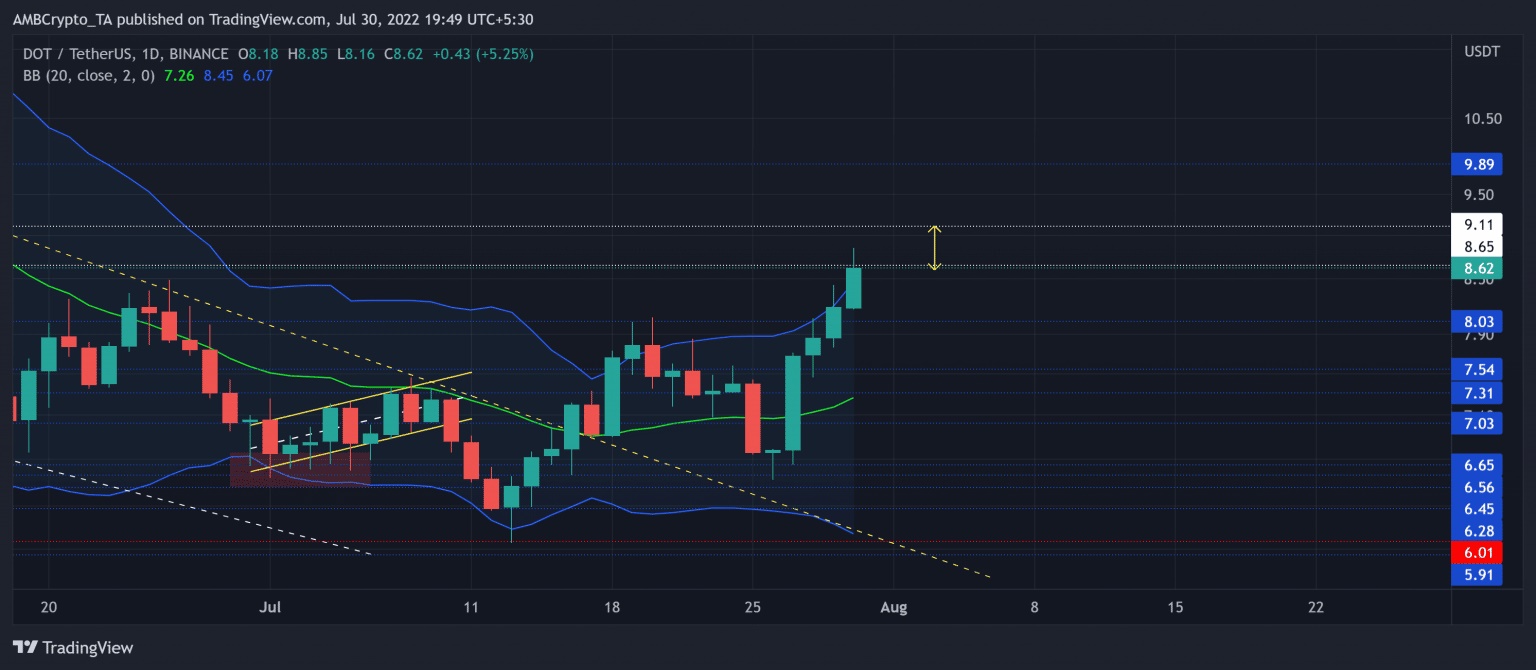
Task: Click the 8.03 blue price label
Action: (1476, 322)
